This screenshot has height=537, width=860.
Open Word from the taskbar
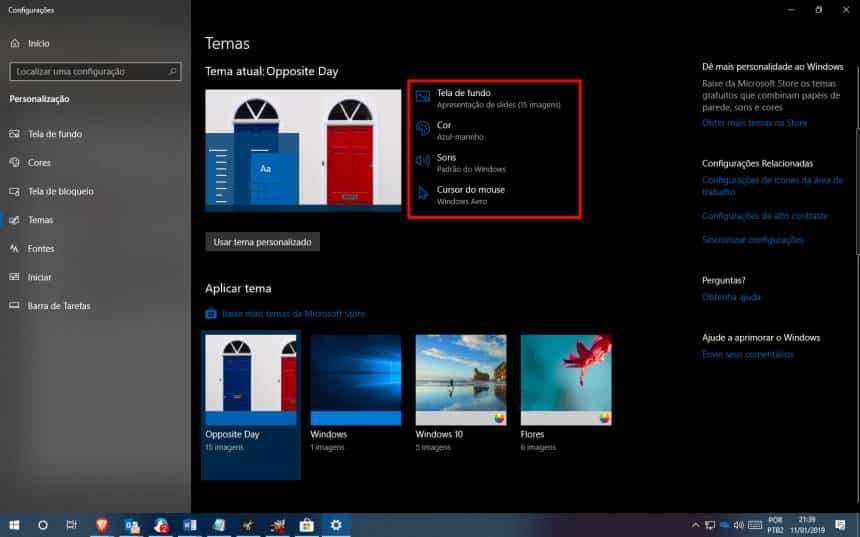[x=190, y=525]
